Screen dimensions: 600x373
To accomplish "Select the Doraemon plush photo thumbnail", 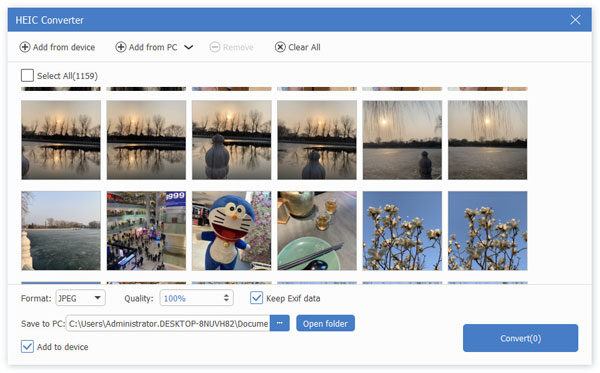I will [232, 231].
